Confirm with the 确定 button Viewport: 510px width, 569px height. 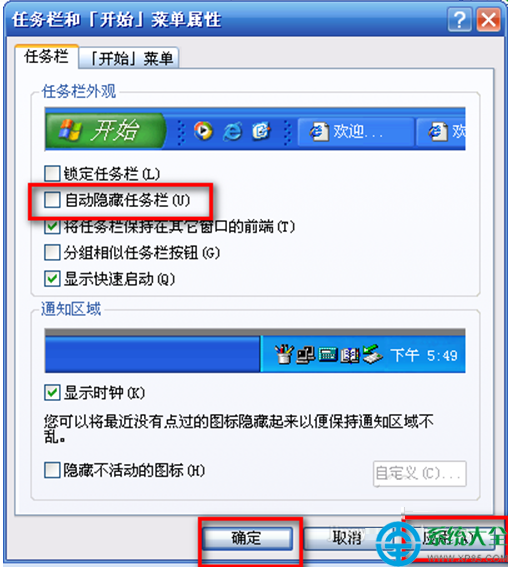[x=247, y=538]
